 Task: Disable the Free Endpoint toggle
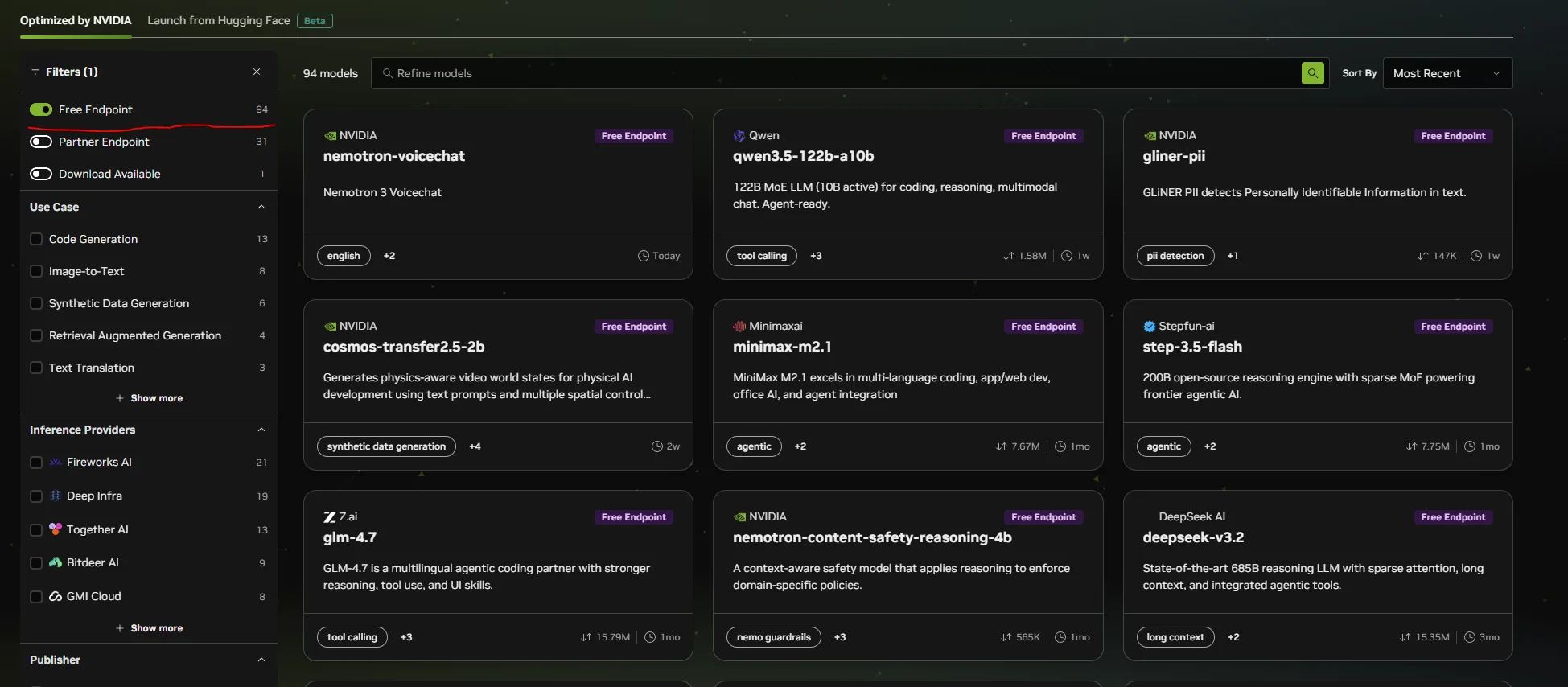(41, 109)
